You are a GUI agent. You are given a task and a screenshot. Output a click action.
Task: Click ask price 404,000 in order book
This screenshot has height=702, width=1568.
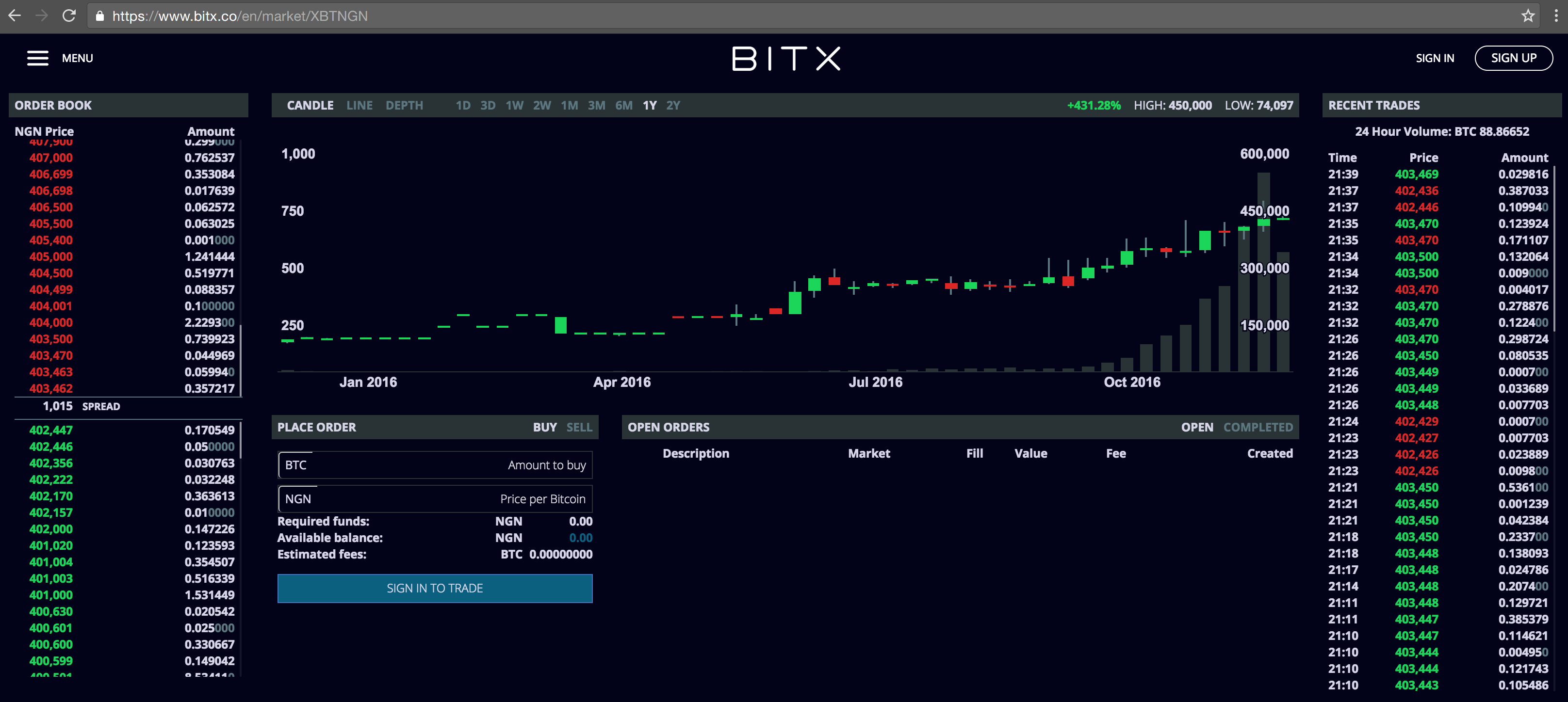(50, 322)
